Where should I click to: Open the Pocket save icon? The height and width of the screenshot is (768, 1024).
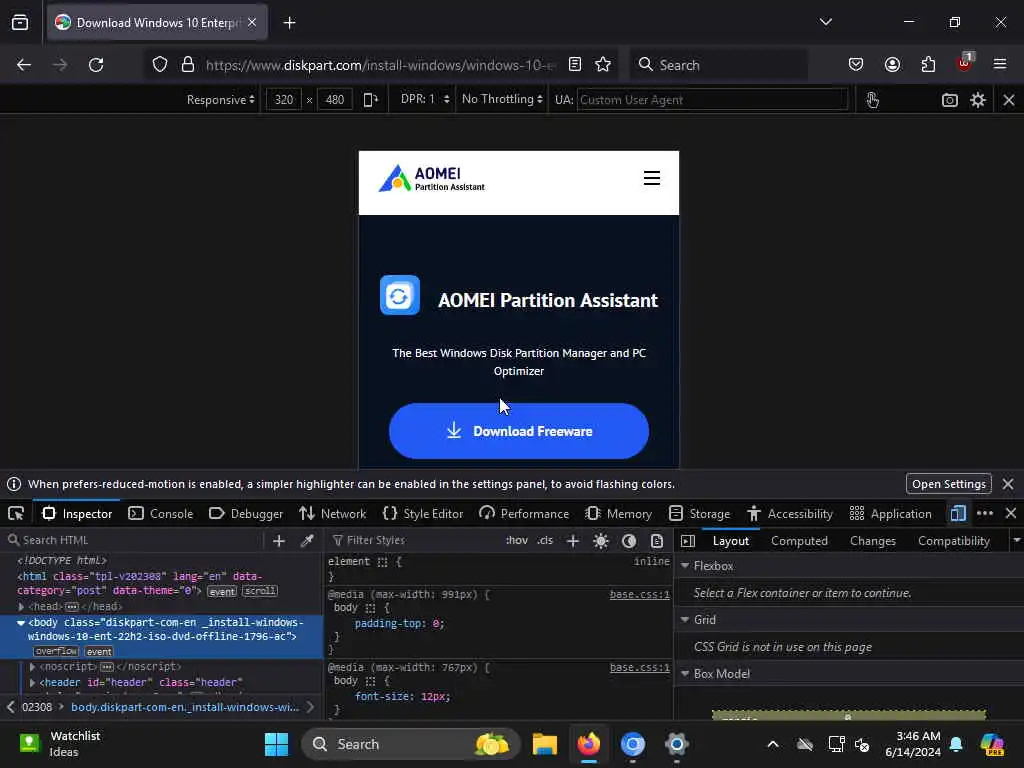click(x=856, y=65)
